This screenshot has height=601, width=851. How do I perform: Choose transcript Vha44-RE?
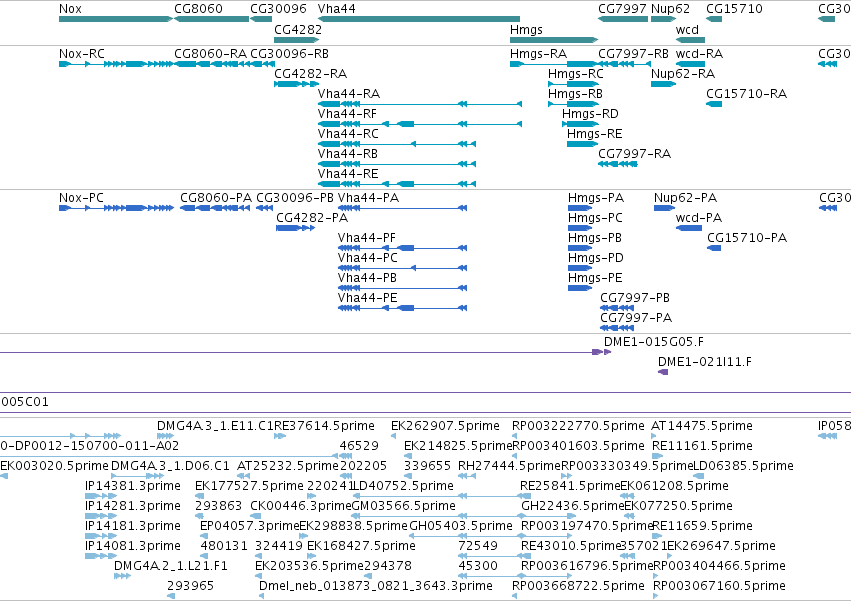pyautogui.click(x=348, y=174)
